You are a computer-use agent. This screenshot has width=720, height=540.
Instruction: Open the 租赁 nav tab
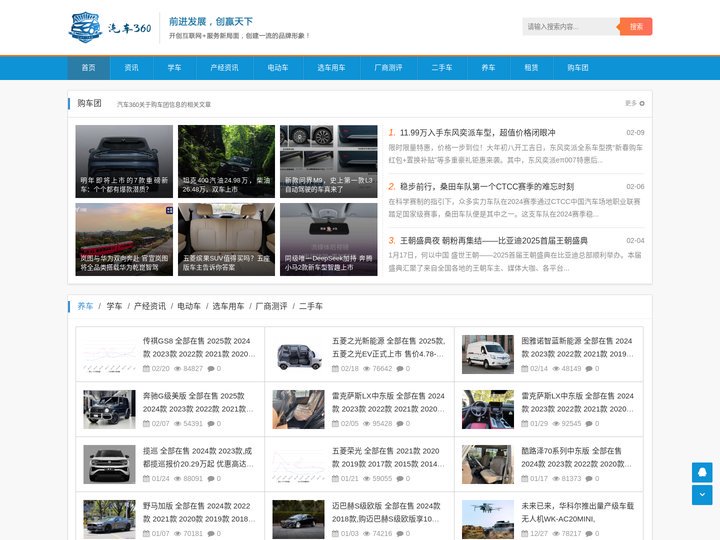point(531,68)
